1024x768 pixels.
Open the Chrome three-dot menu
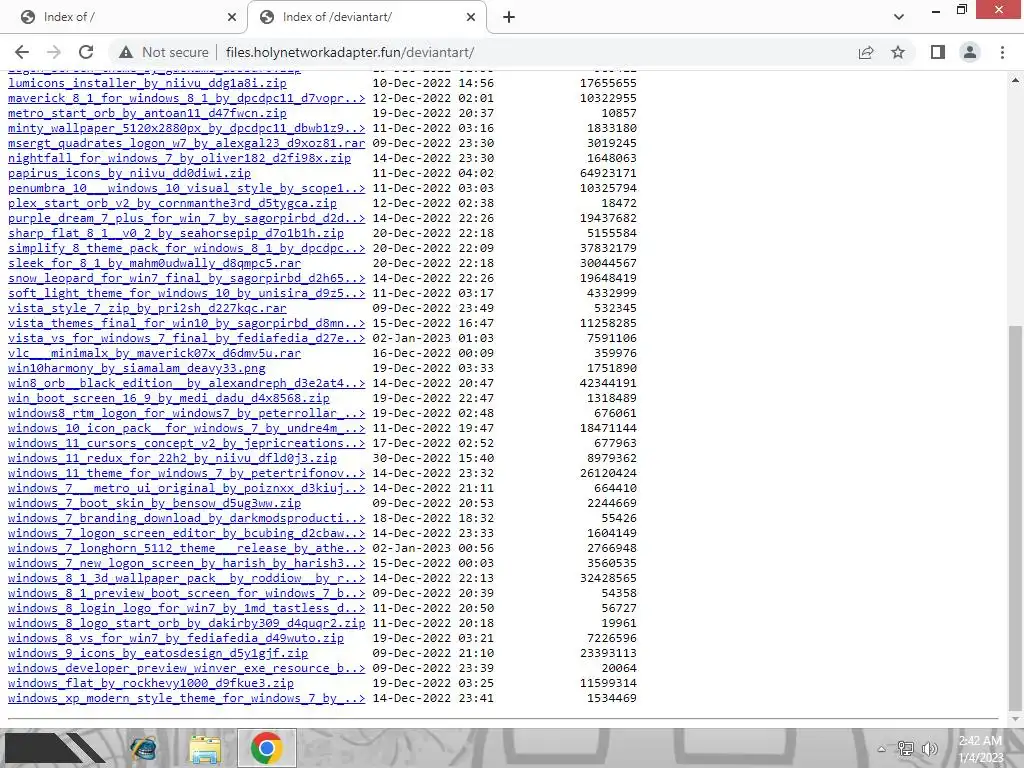[1002, 52]
